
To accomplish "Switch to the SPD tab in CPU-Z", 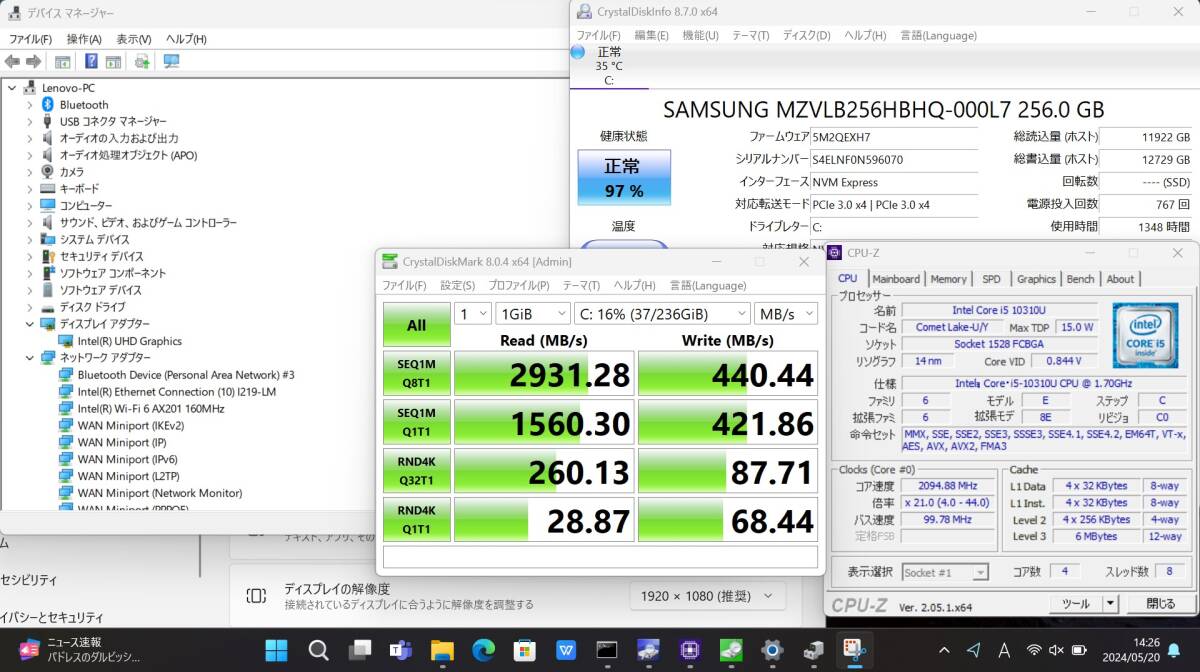I will (x=991, y=279).
